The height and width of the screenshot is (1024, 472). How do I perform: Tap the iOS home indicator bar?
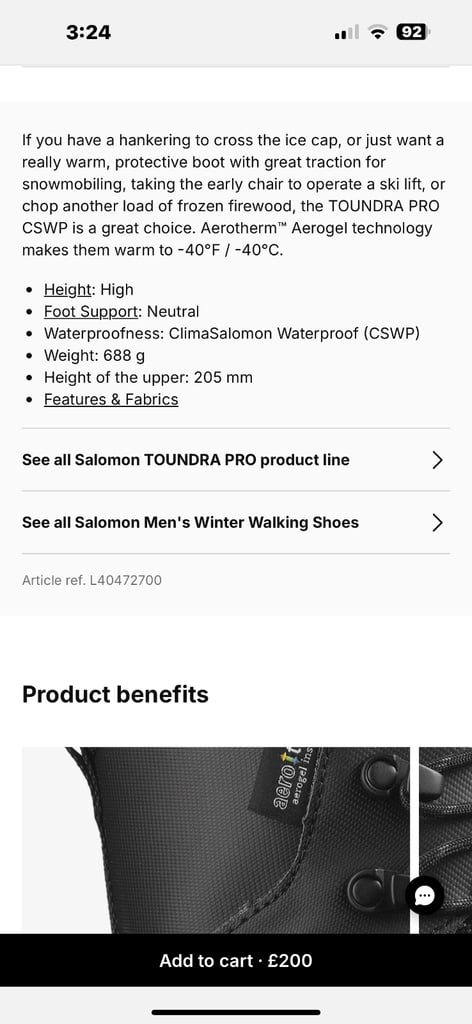point(236,1012)
